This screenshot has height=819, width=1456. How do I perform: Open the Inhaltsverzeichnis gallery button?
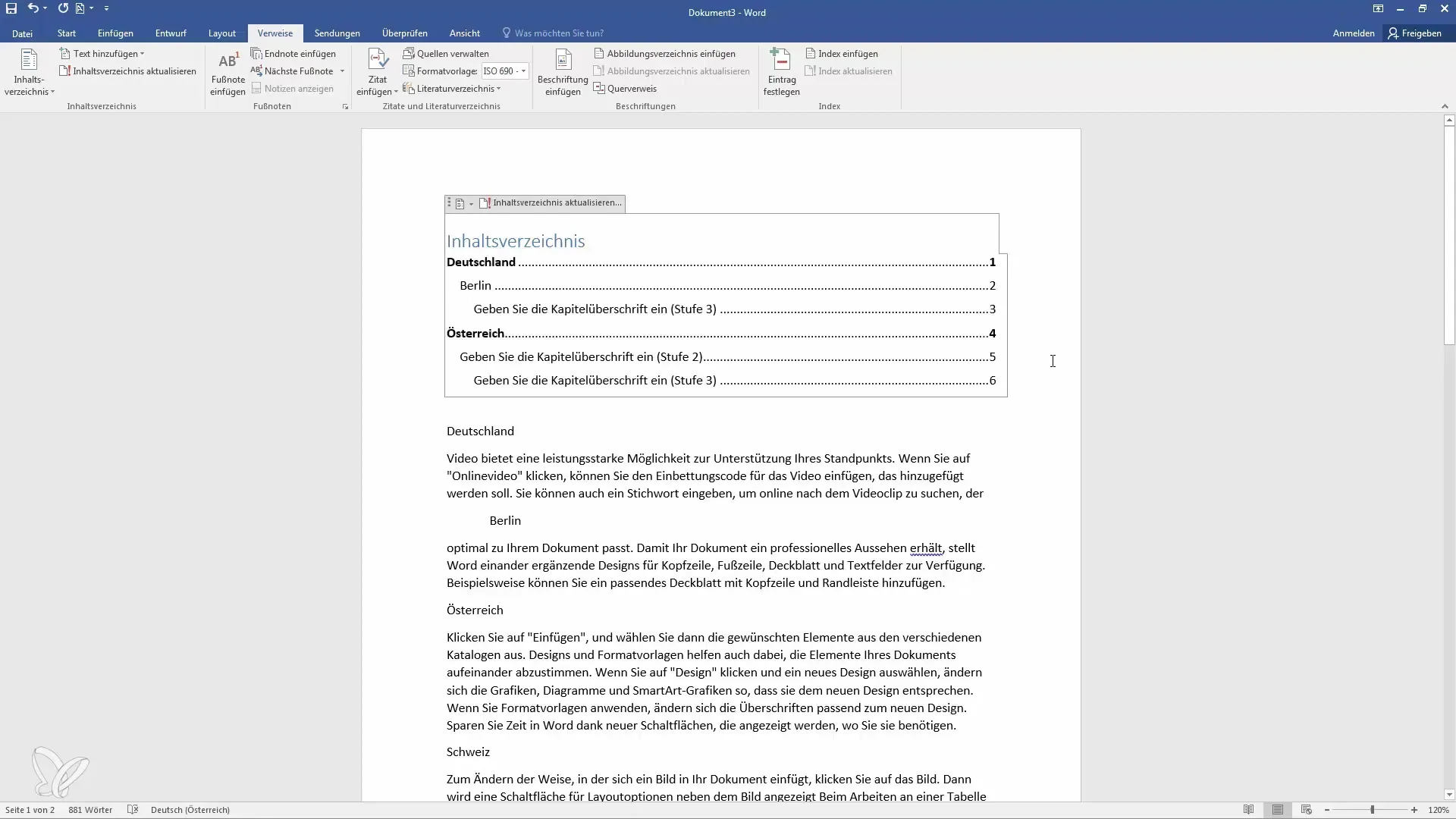tap(30, 73)
